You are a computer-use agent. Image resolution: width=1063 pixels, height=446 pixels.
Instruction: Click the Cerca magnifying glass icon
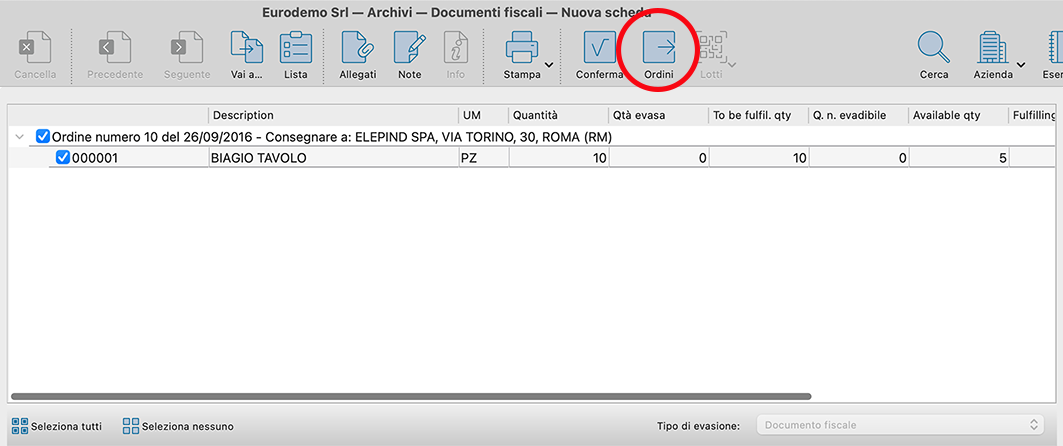click(x=934, y=48)
